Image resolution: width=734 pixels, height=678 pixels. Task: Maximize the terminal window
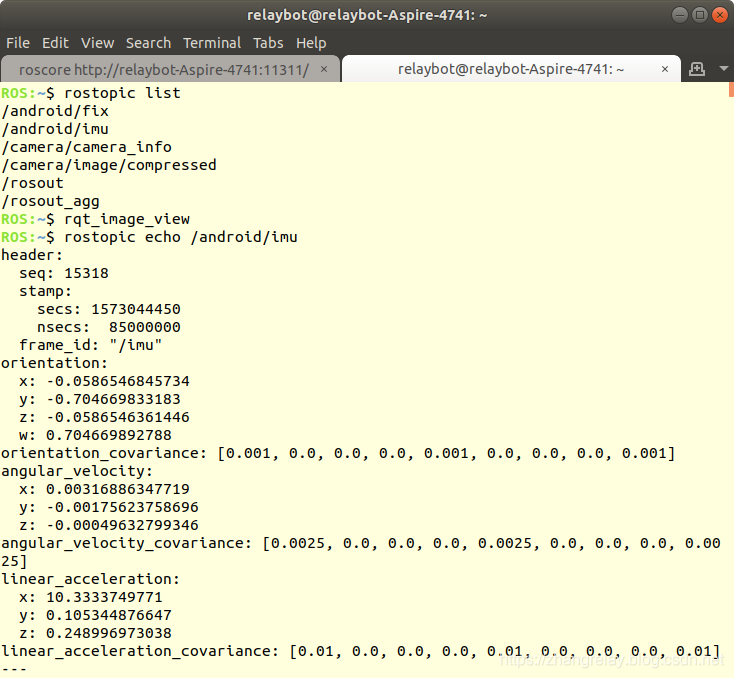tap(699, 15)
